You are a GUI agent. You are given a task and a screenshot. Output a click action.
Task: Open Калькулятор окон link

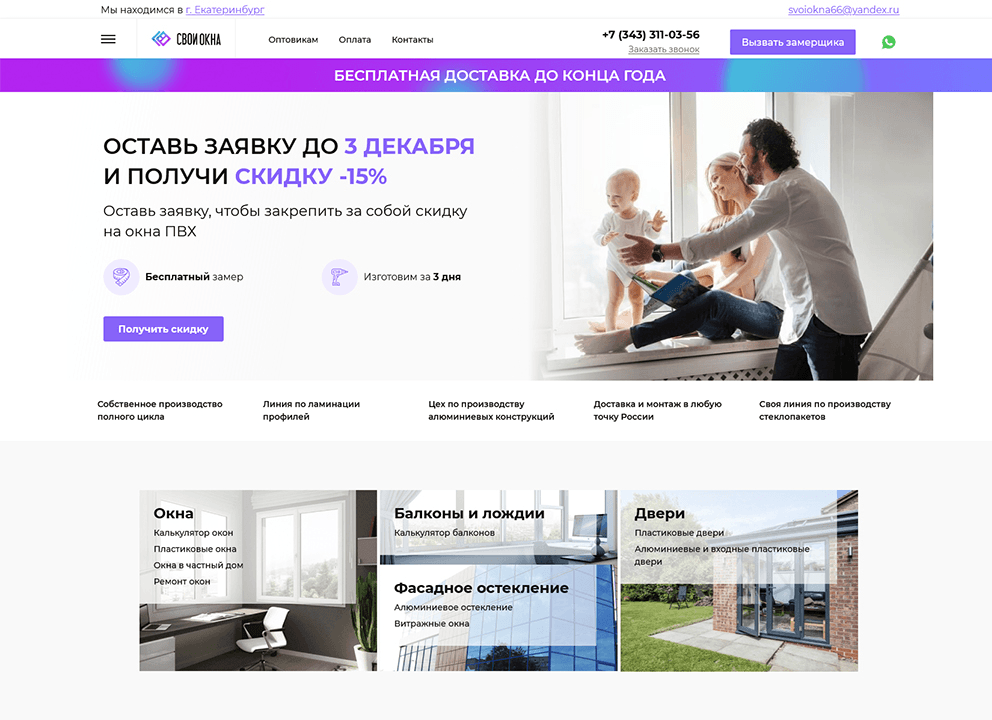tap(193, 533)
